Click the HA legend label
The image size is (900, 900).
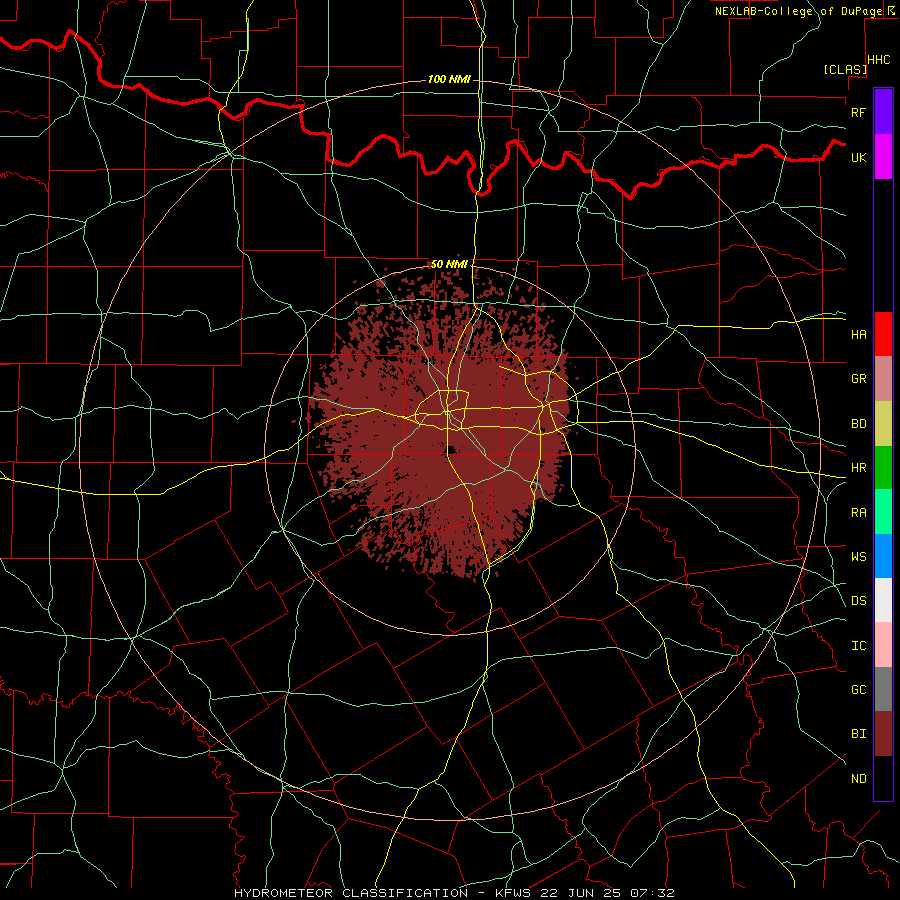tap(858, 335)
